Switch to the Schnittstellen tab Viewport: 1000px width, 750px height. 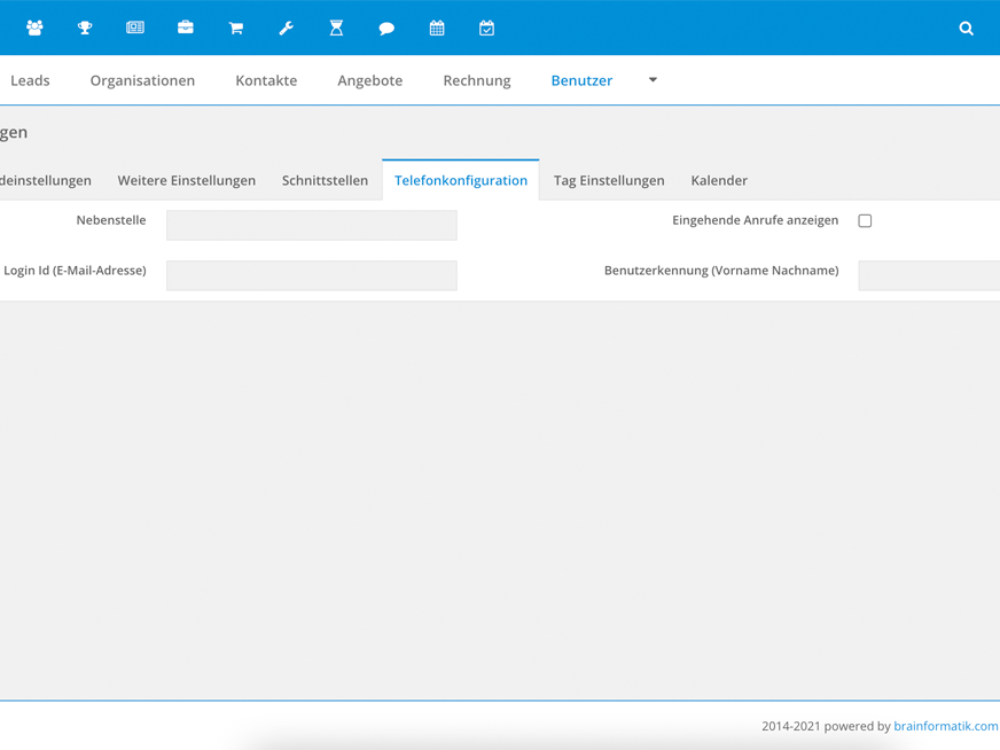(325, 181)
